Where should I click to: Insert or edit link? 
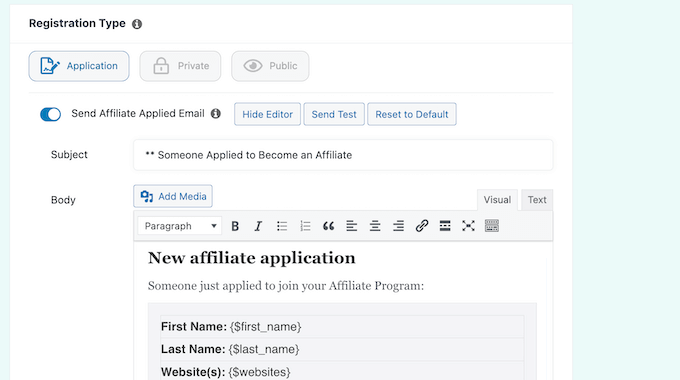[422, 226]
